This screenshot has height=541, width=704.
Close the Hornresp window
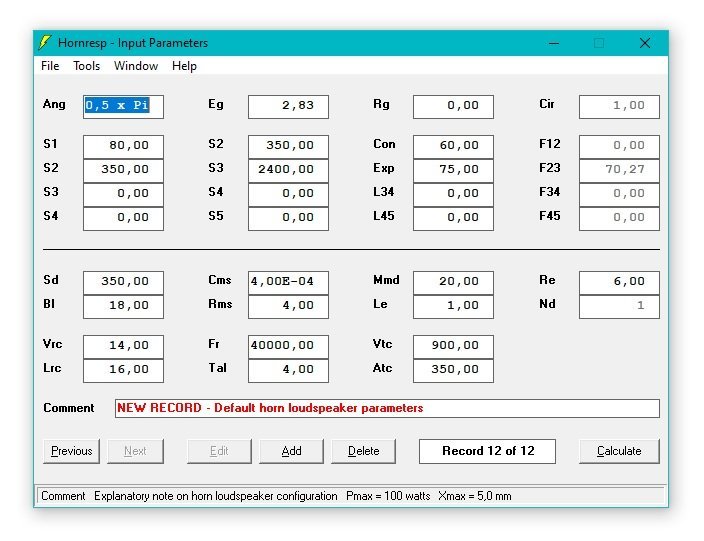pyautogui.click(x=645, y=43)
